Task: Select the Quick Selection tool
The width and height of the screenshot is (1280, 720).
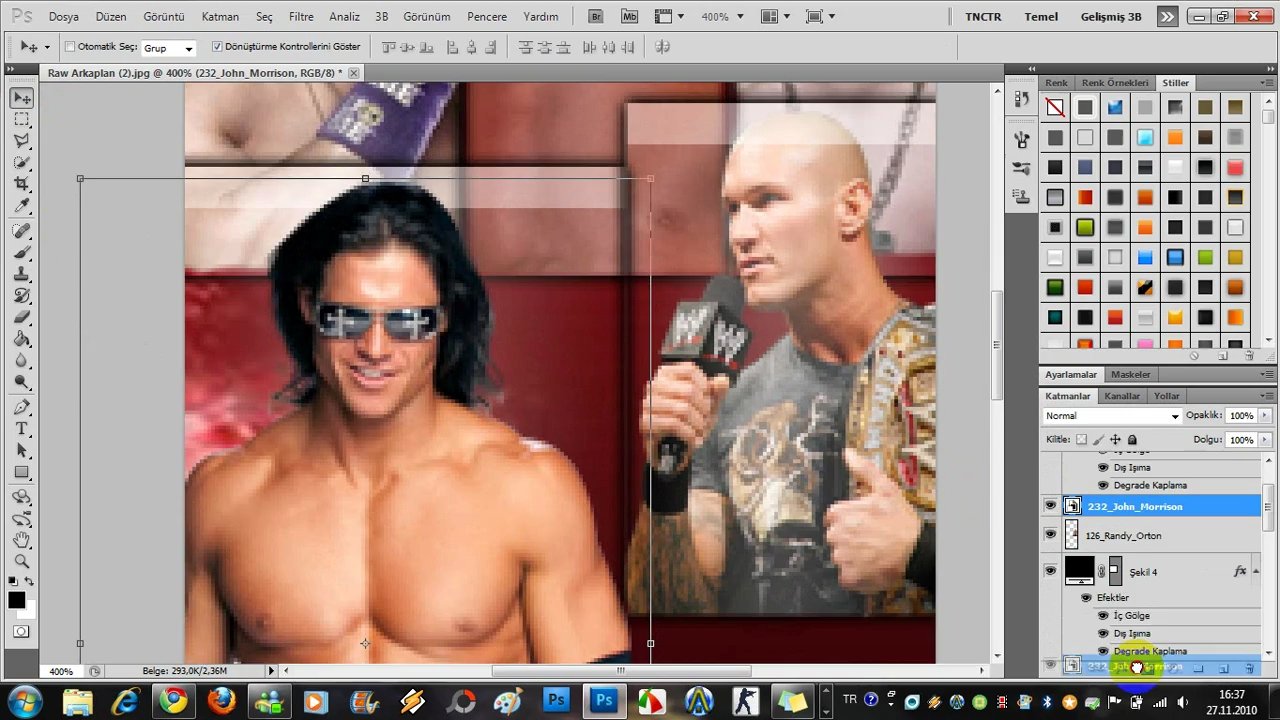Action: pyautogui.click(x=22, y=163)
